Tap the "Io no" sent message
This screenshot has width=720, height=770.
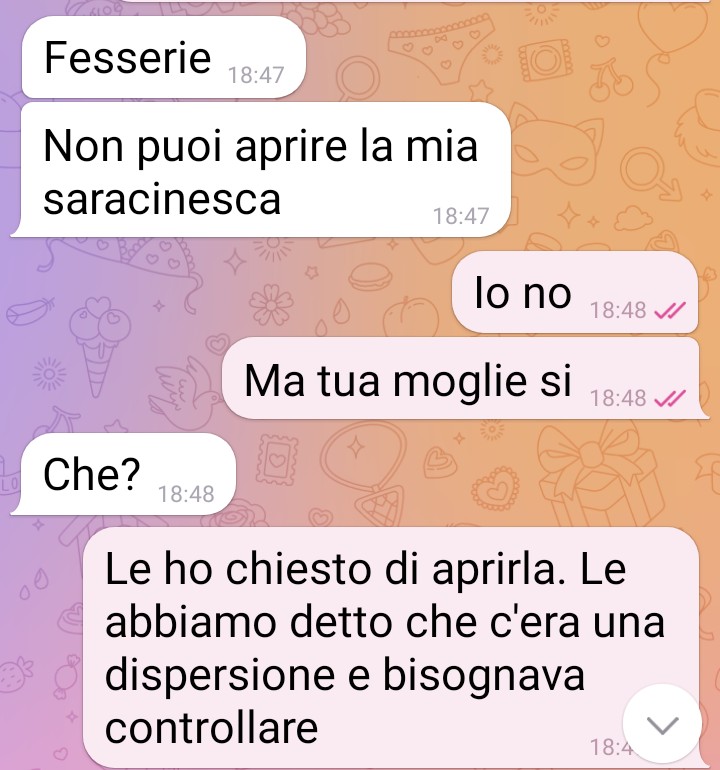575,292
